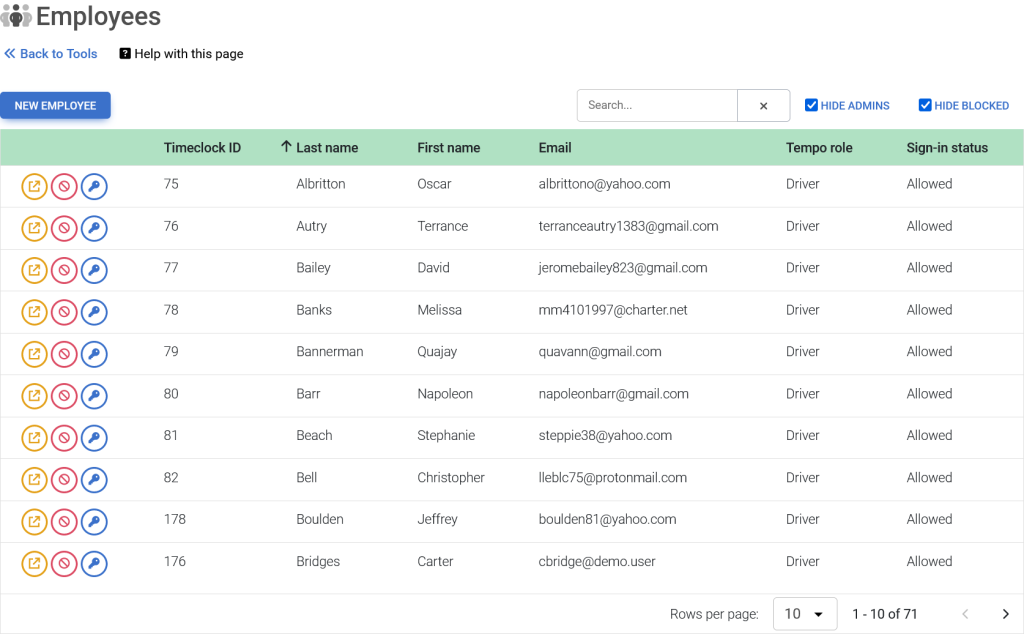Click in the employee Search field
This screenshot has height=634, width=1024.
pos(657,105)
